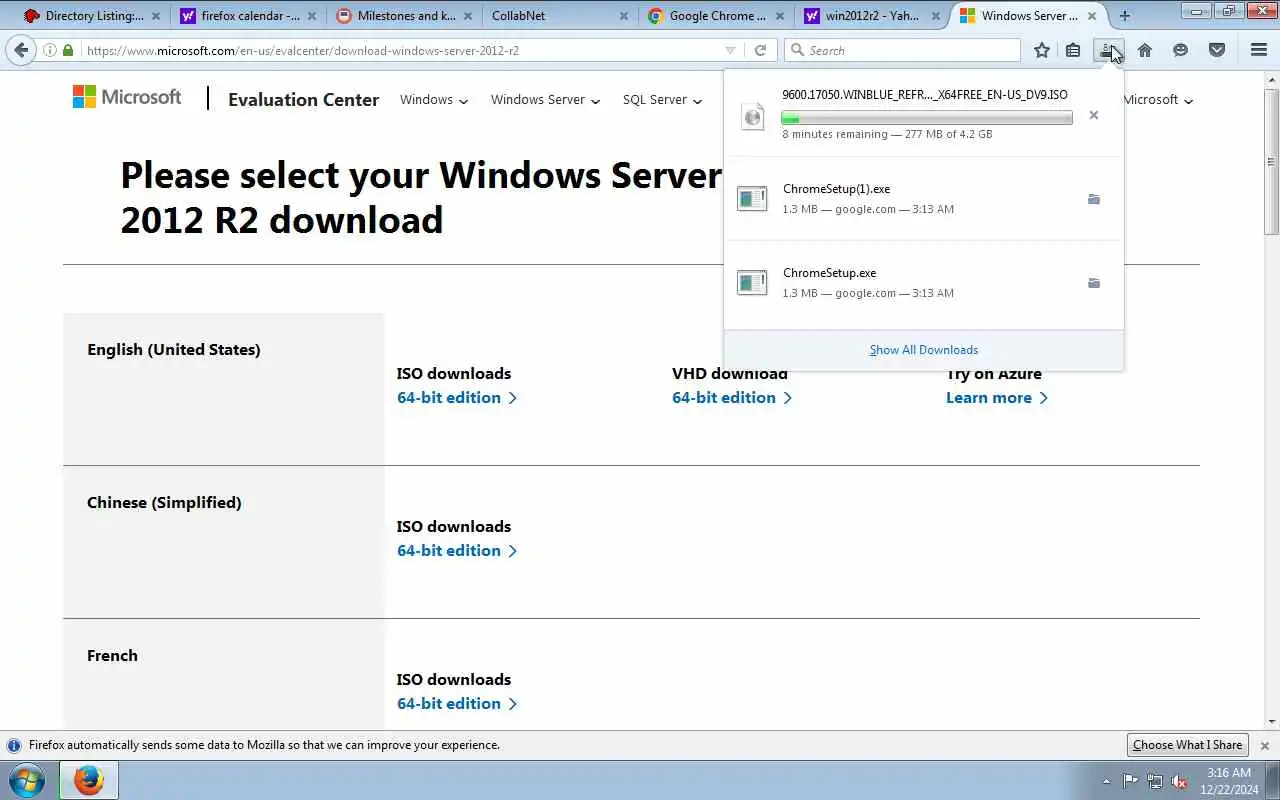1280x800 pixels.
Task: Expand the SQL Server navigation menu
Action: 662,100
